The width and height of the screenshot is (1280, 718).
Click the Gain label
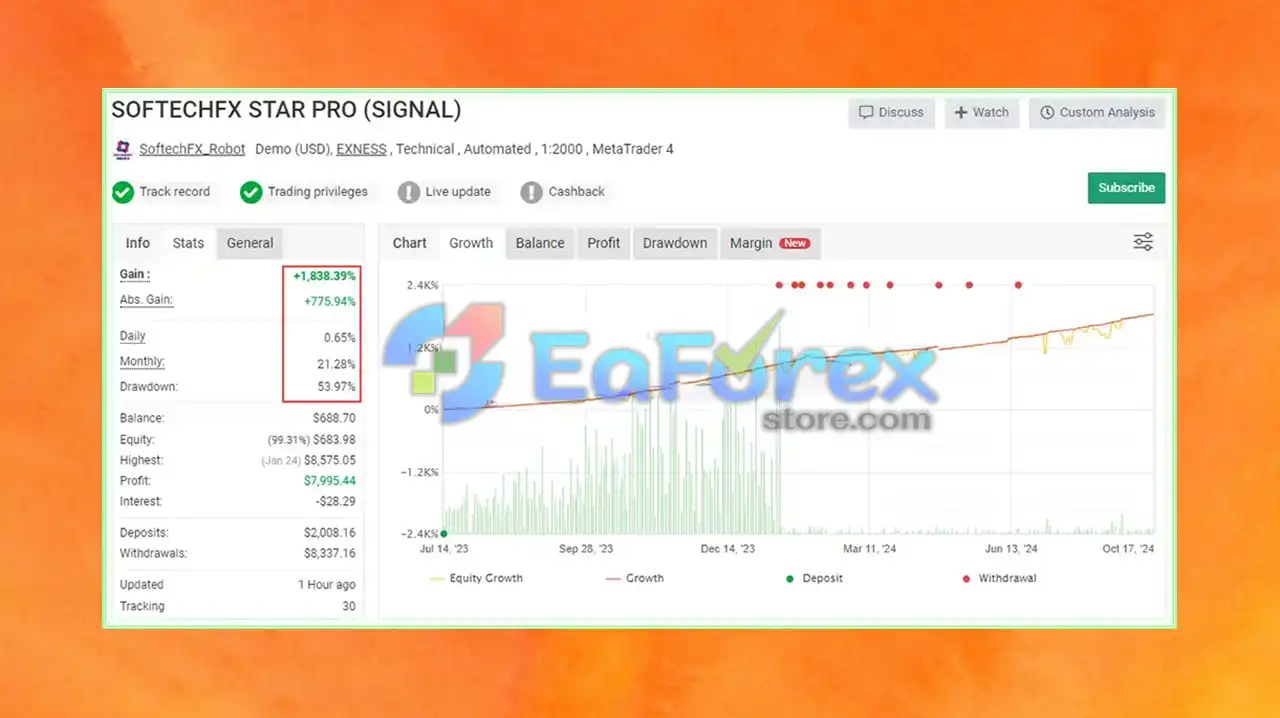point(135,275)
